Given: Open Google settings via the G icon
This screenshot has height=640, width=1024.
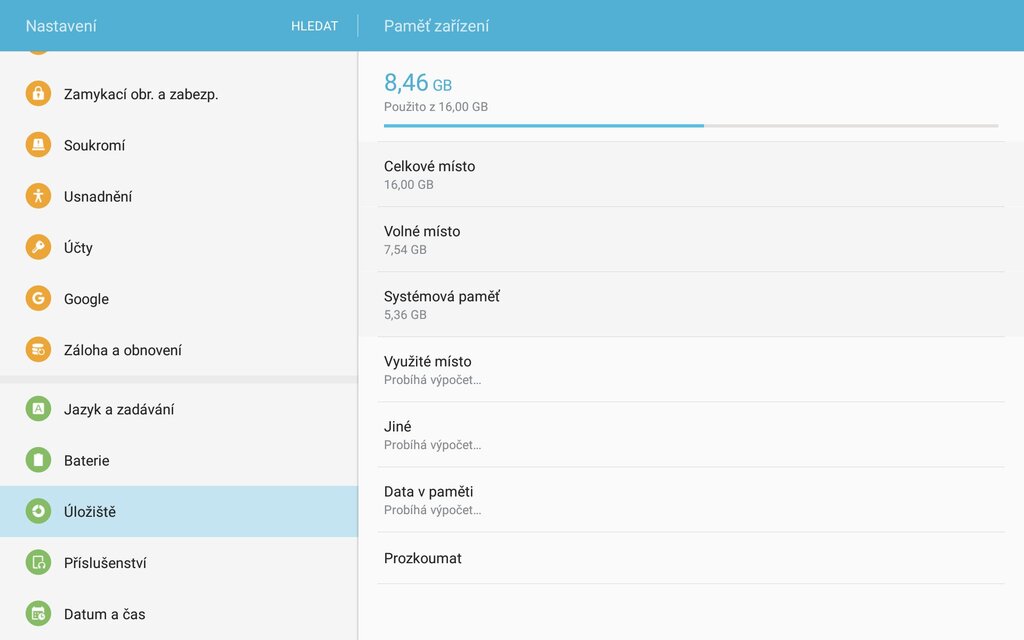Looking at the screenshot, I should coord(37,298).
